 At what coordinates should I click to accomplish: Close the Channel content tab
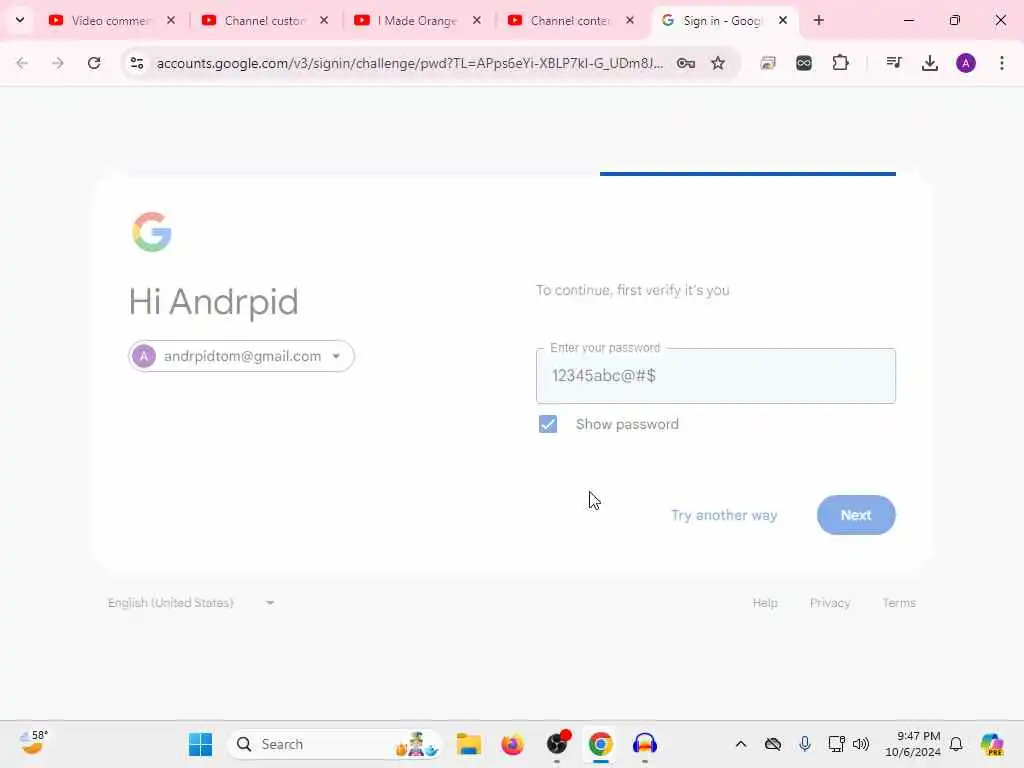tap(630, 20)
